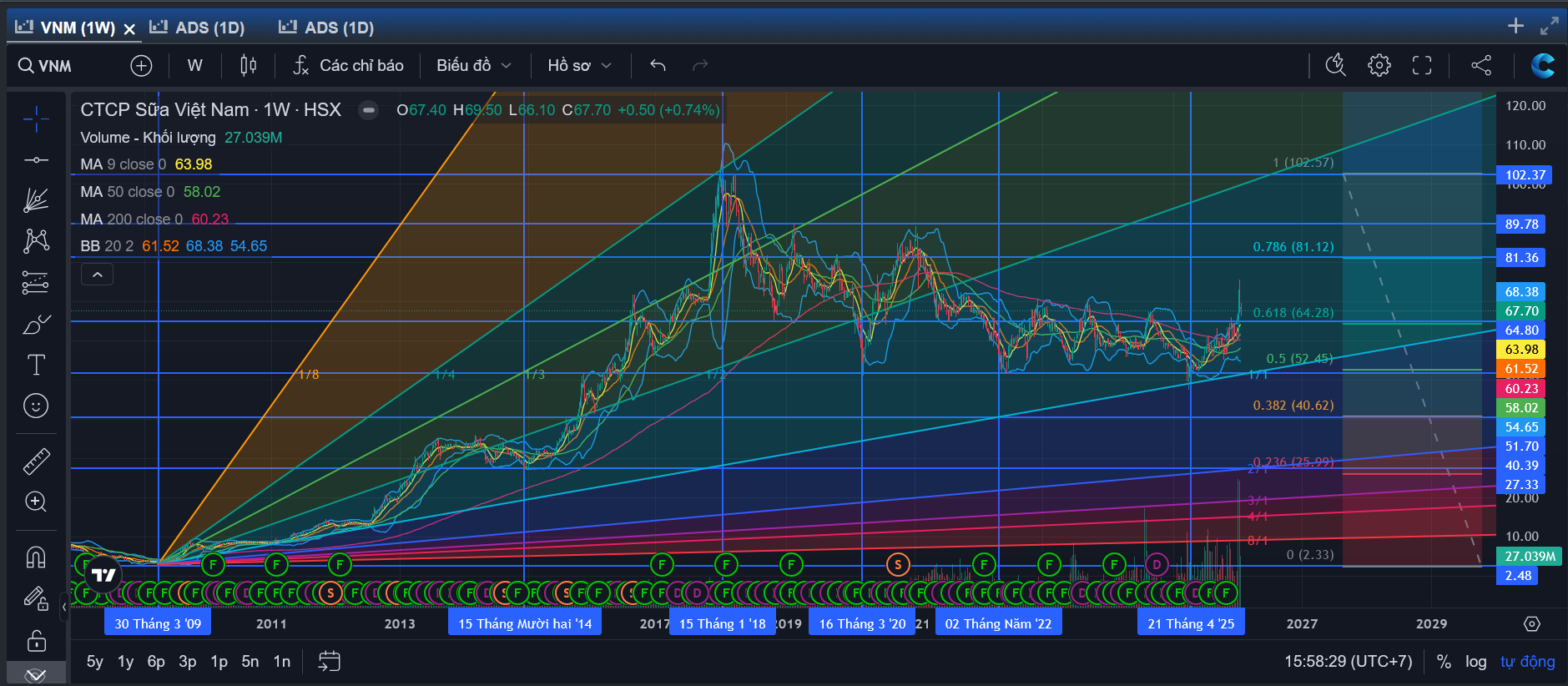Set chart range to 3p
This screenshot has width=1568, height=686.
coord(188,662)
